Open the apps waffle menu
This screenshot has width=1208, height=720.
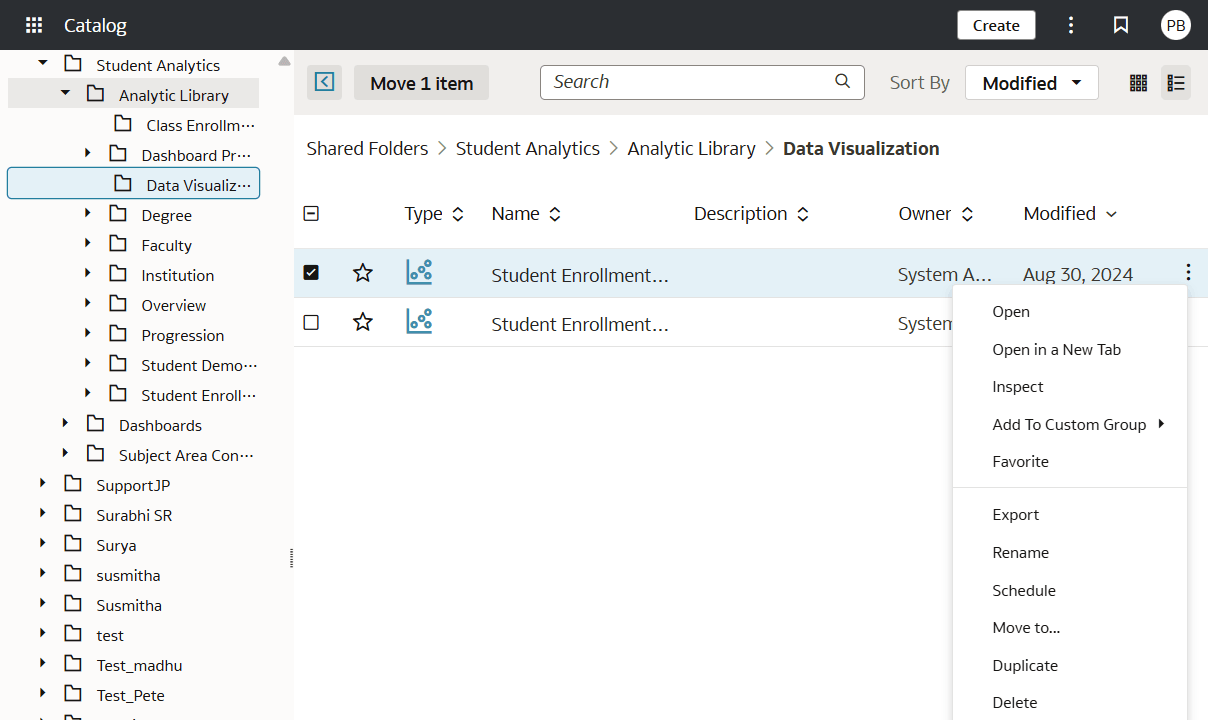pyautogui.click(x=33, y=25)
